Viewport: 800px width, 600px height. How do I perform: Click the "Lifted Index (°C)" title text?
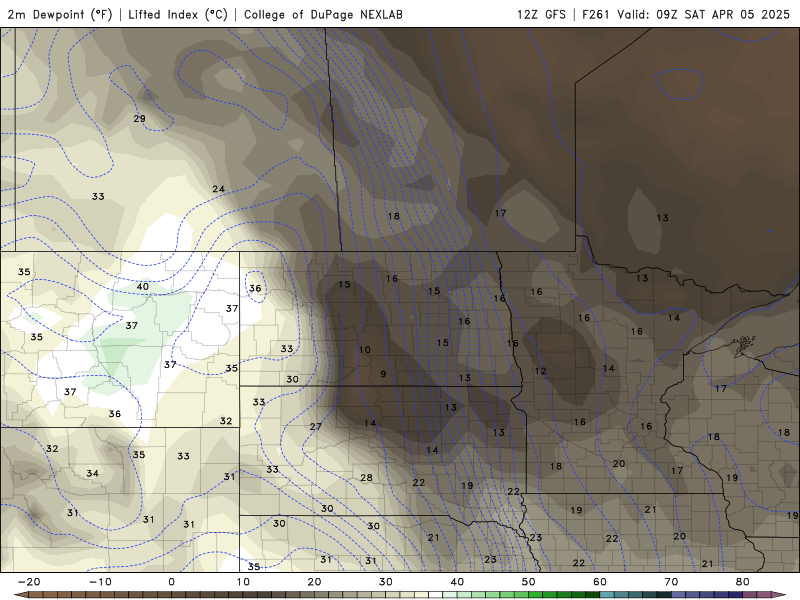178,15
